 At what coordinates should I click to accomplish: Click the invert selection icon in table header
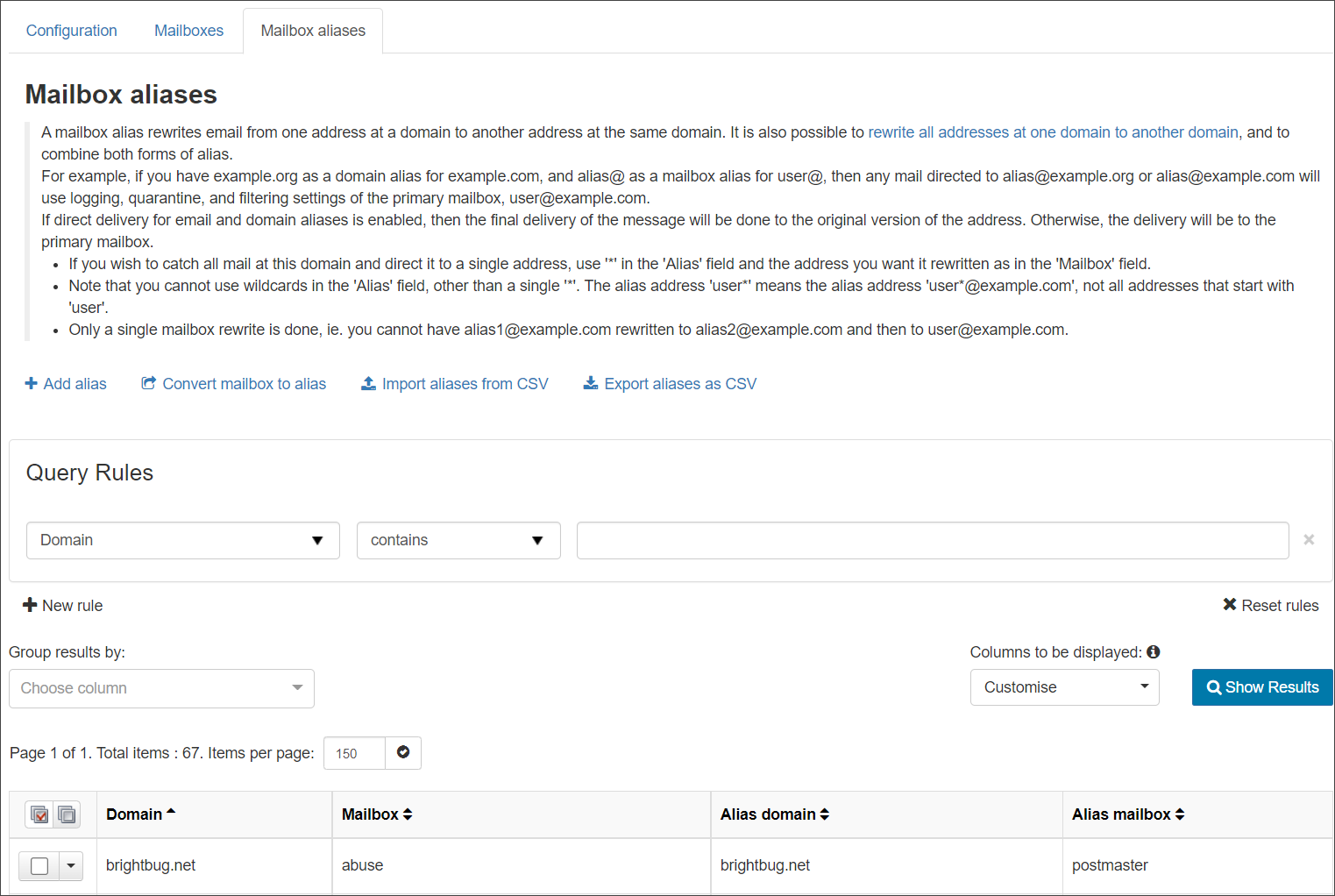click(x=67, y=814)
